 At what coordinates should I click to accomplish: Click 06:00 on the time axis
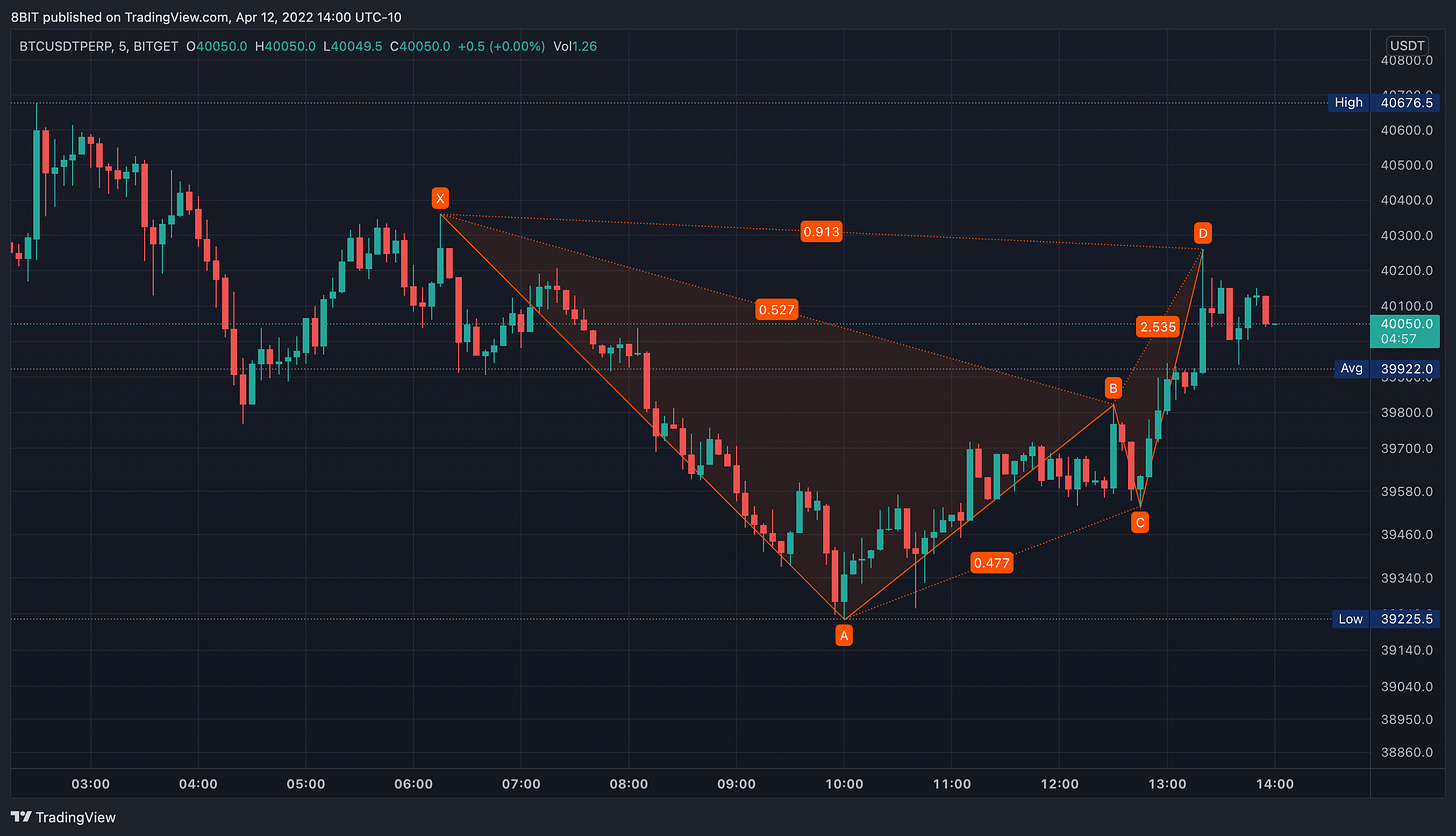(413, 783)
